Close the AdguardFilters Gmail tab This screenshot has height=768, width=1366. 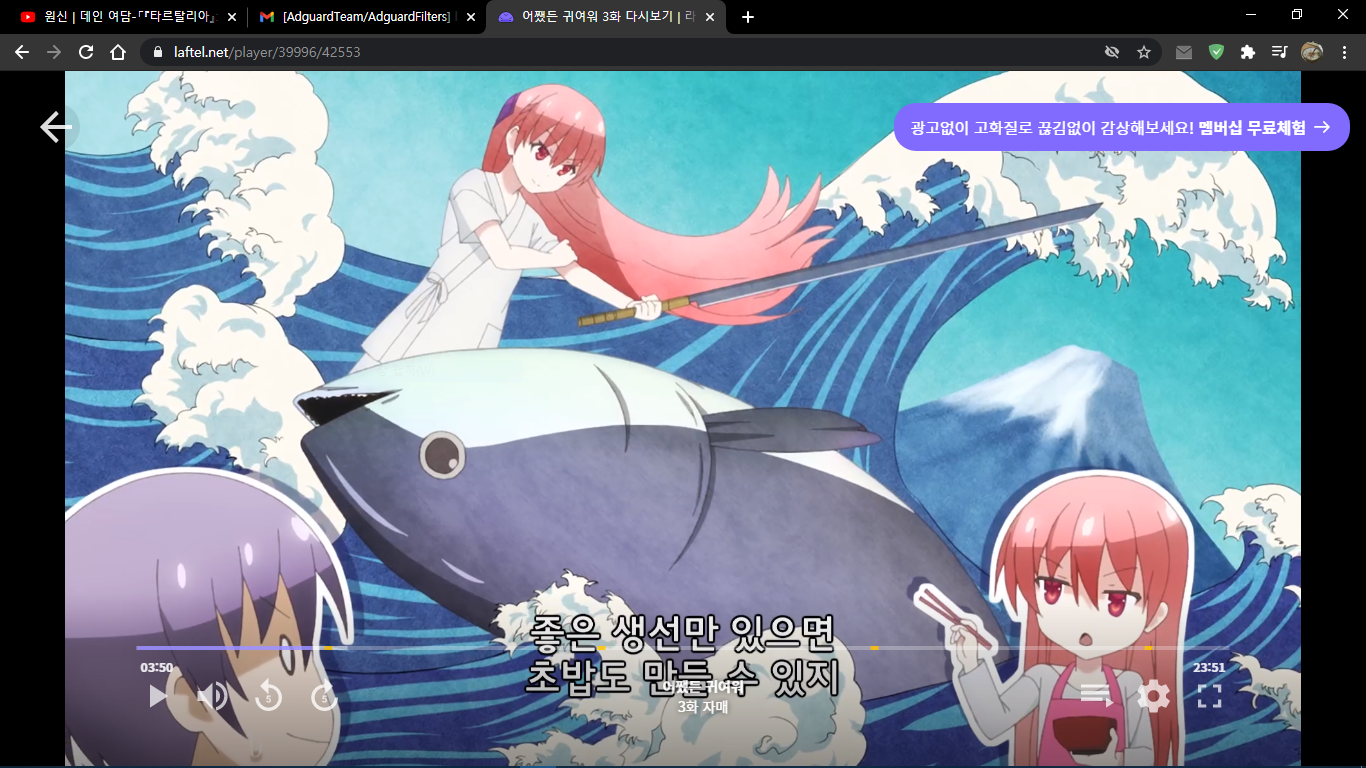471,17
